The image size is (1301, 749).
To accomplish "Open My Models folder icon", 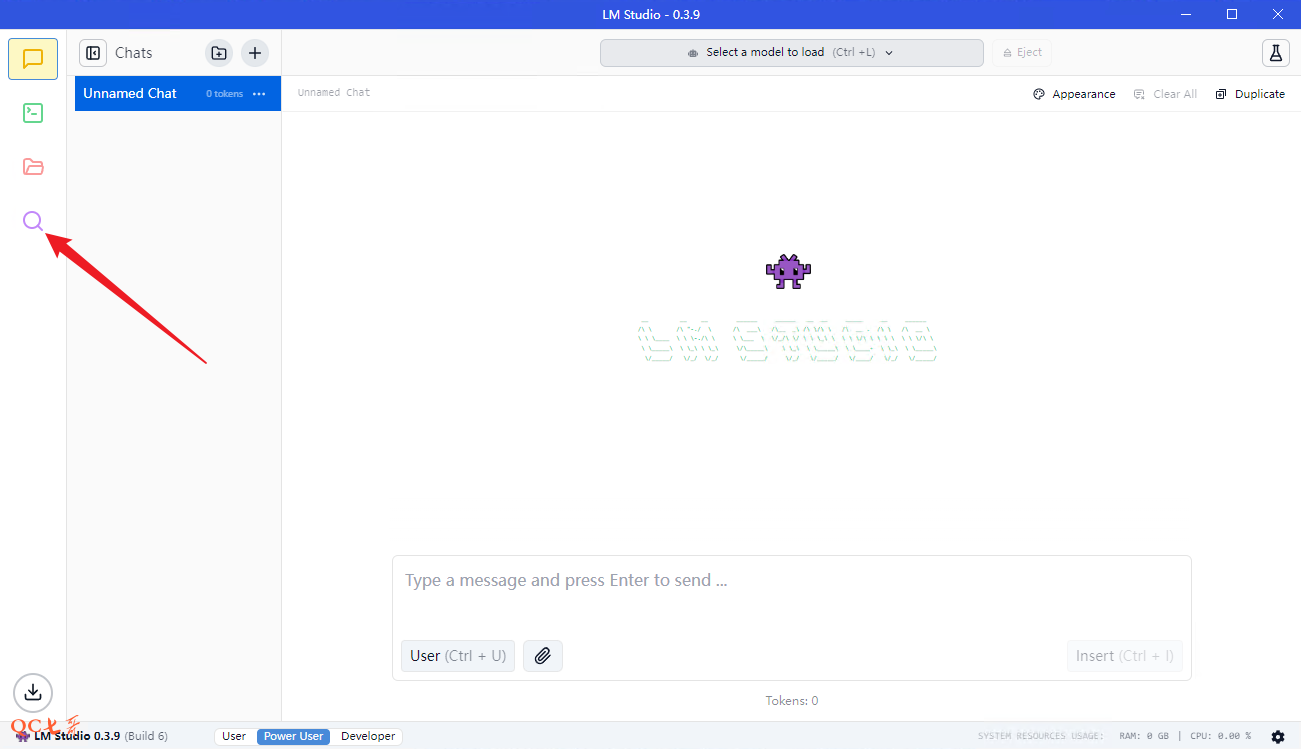I will coord(33,167).
